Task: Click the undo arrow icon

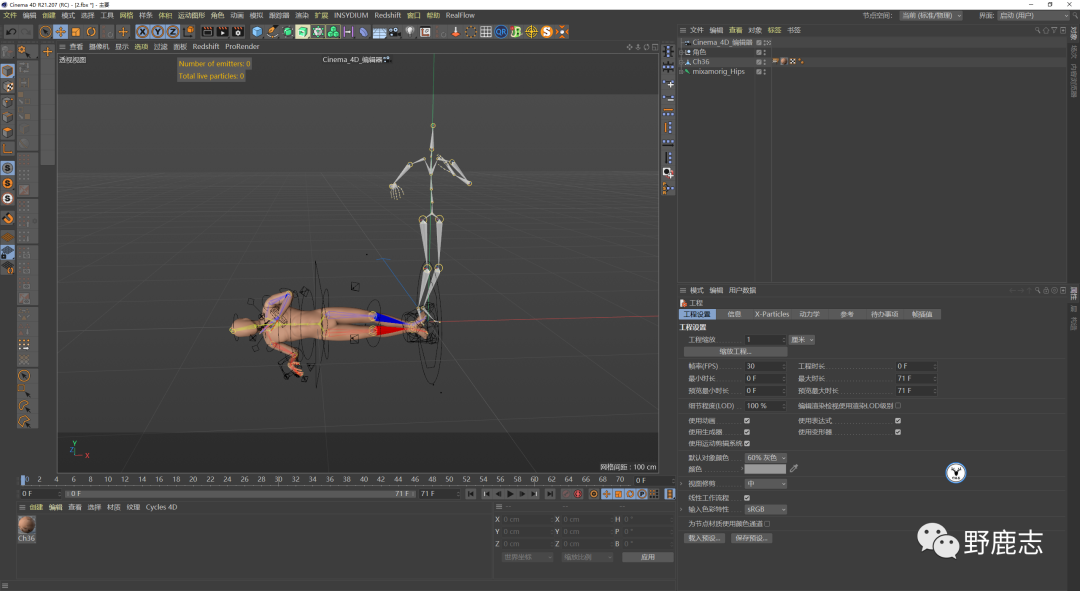Action: 11,32
